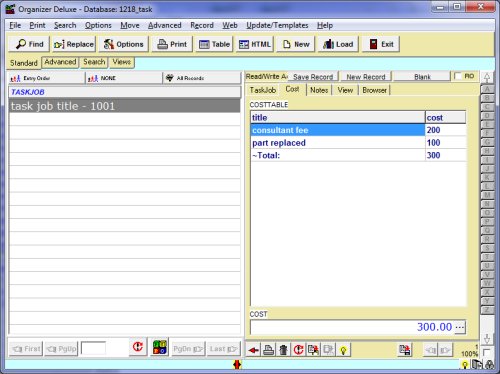Click the status bar binoculars icon
Viewport: 500px width, 374px height.
tap(489, 365)
